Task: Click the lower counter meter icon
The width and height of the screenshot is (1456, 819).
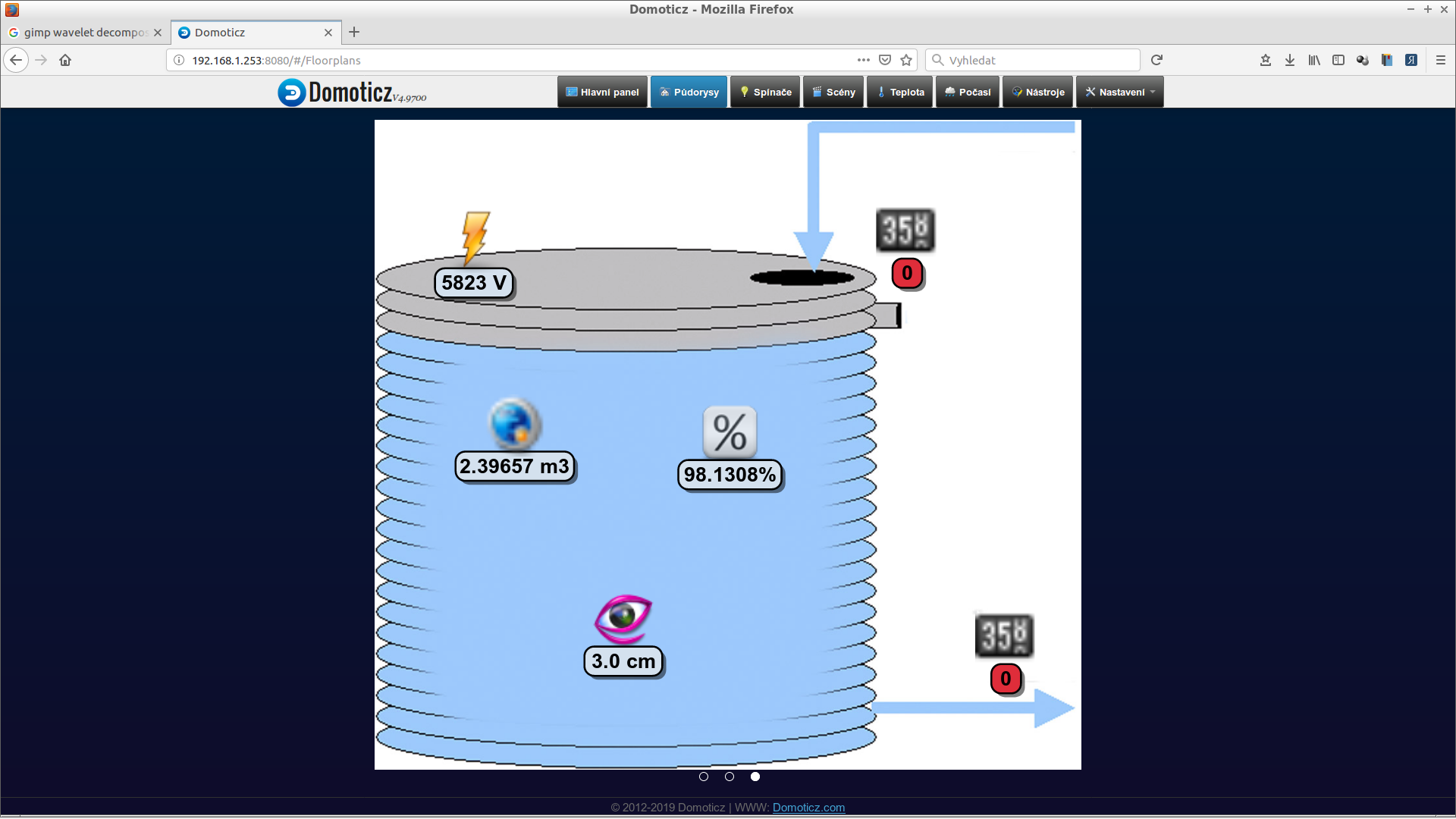Action: pyautogui.click(x=1003, y=635)
